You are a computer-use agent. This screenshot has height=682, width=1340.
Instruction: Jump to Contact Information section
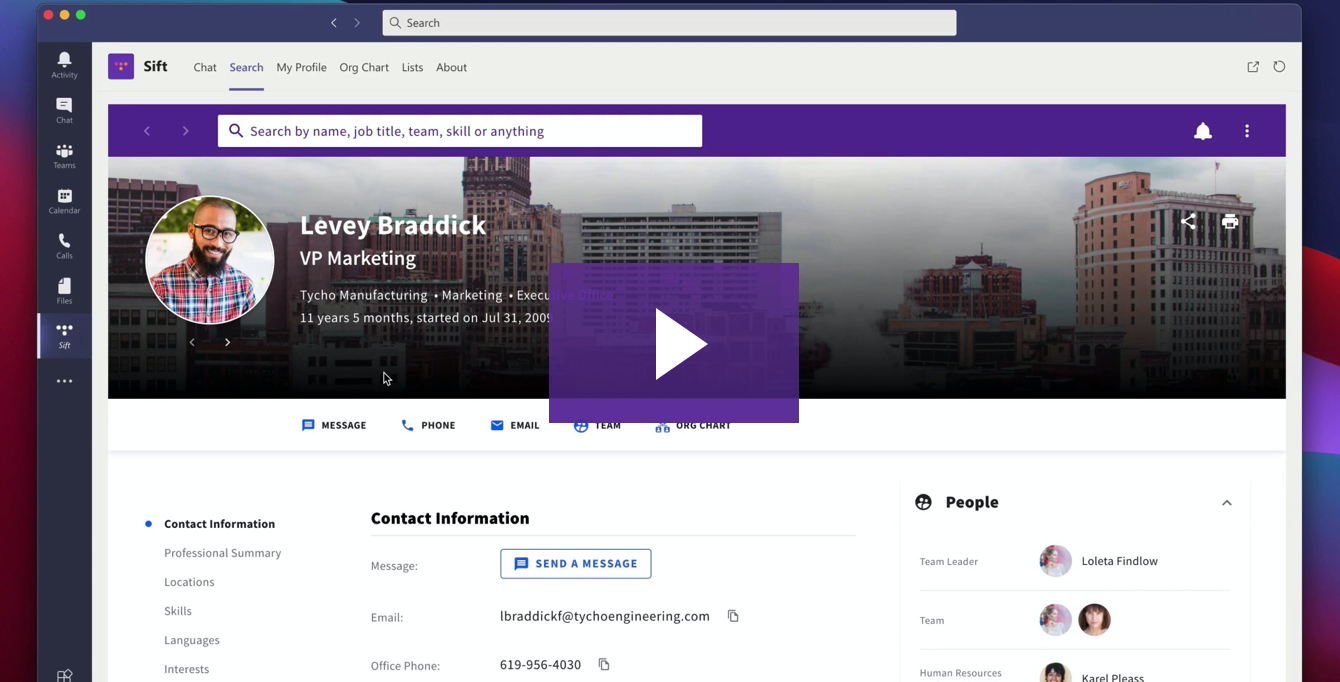[x=219, y=524]
